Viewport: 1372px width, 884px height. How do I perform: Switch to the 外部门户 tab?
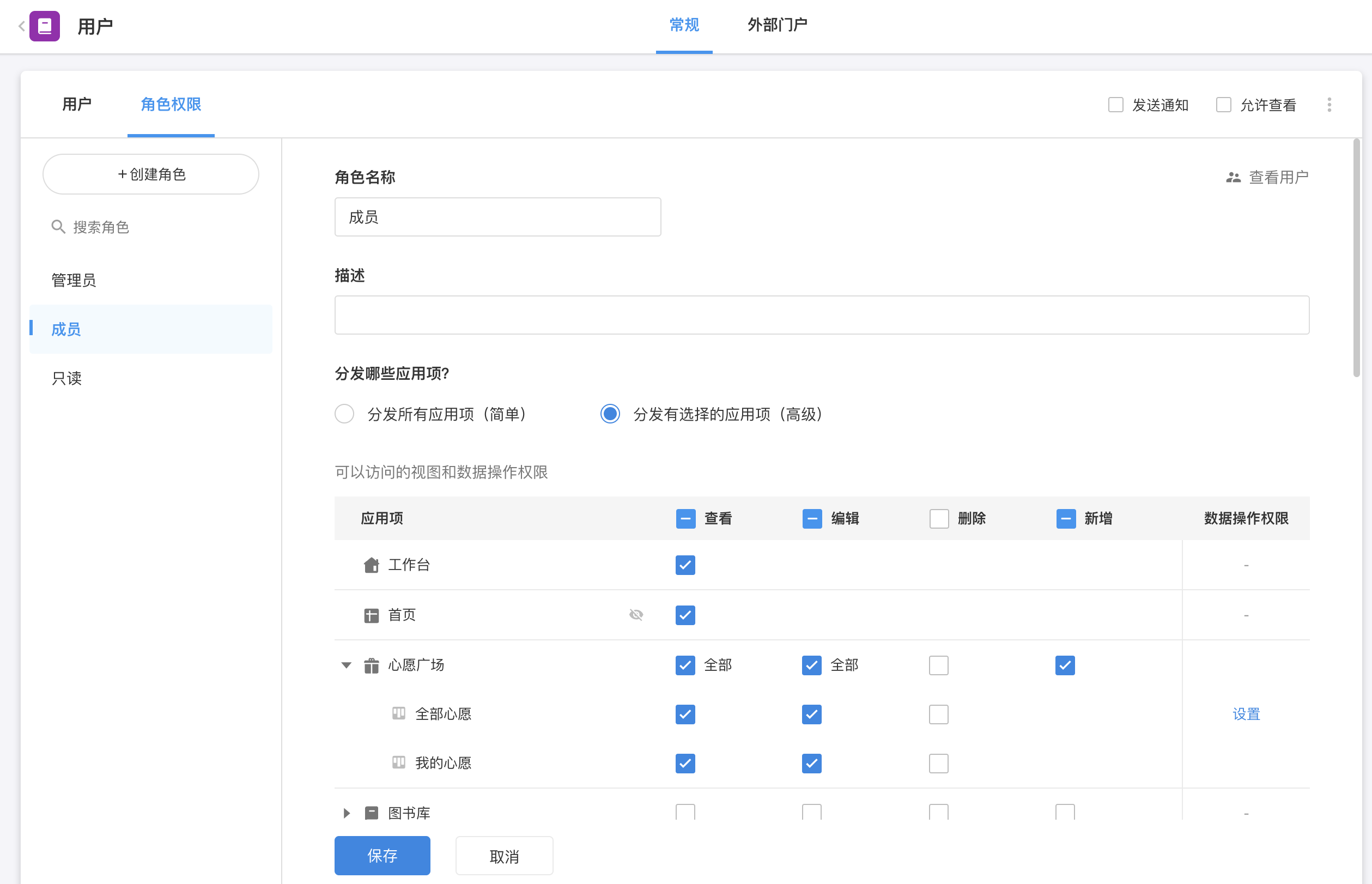(x=777, y=25)
